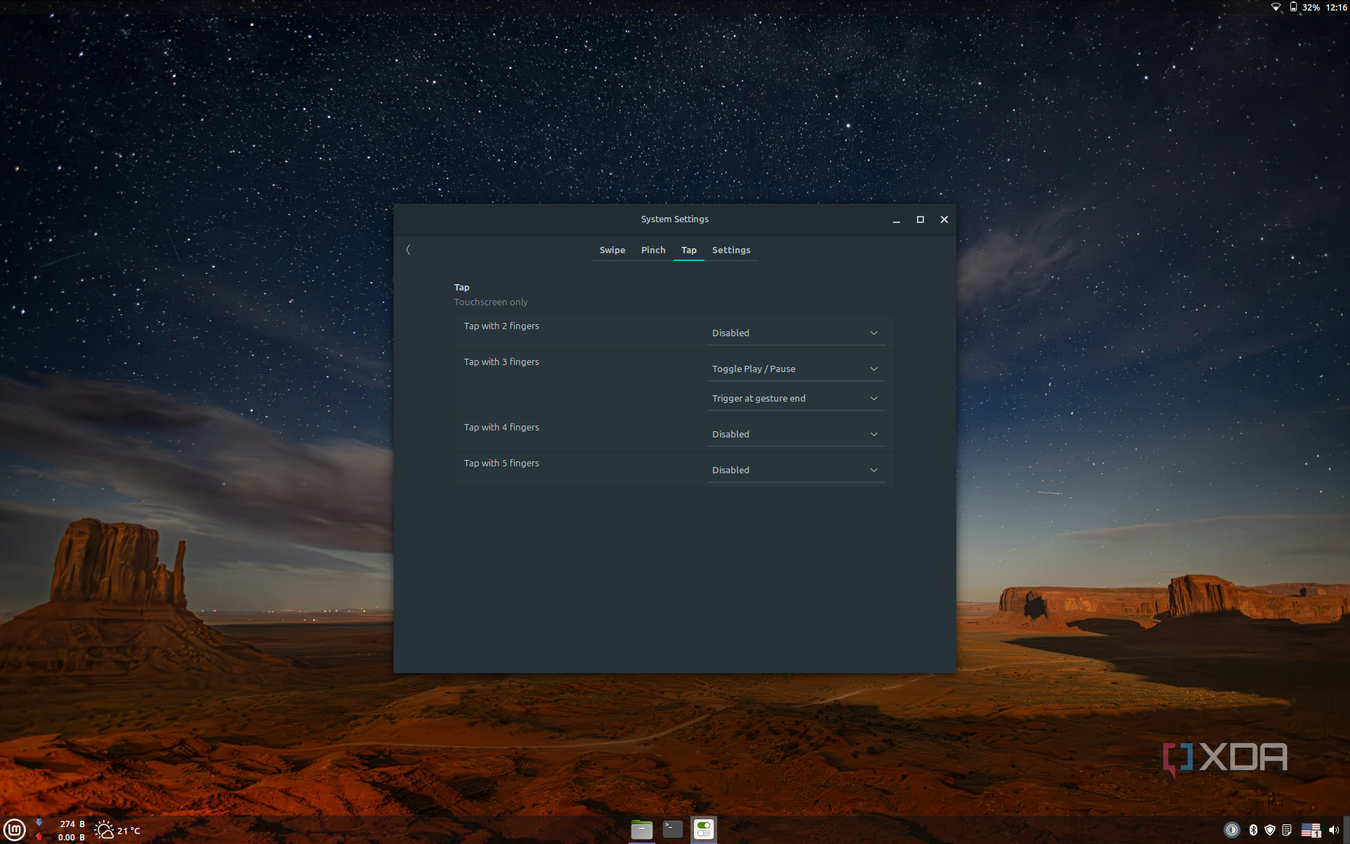Screen dimensions: 1350x844
Task: Launch the terminal from the panel
Action: 673,829
